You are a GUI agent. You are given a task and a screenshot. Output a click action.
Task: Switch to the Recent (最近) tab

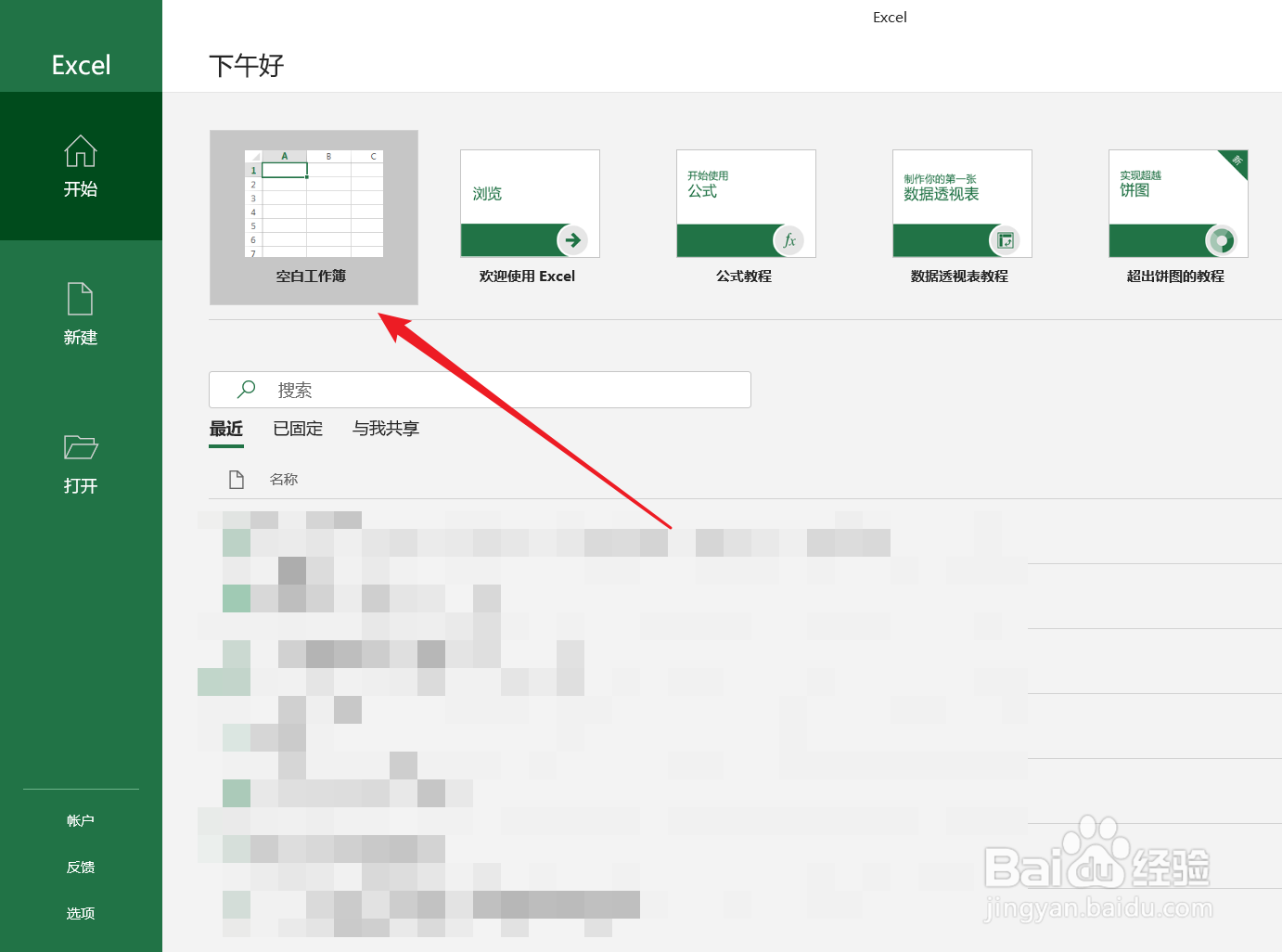[226, 429]
